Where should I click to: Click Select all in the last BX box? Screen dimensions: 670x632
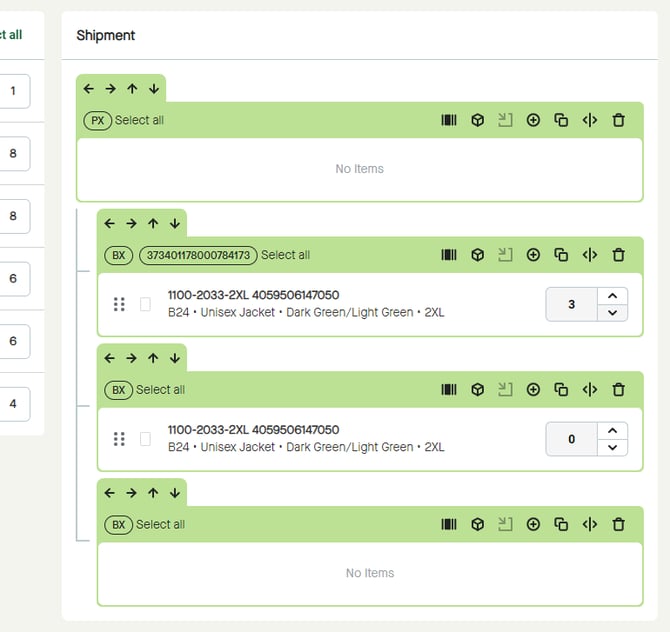(160, 524)
